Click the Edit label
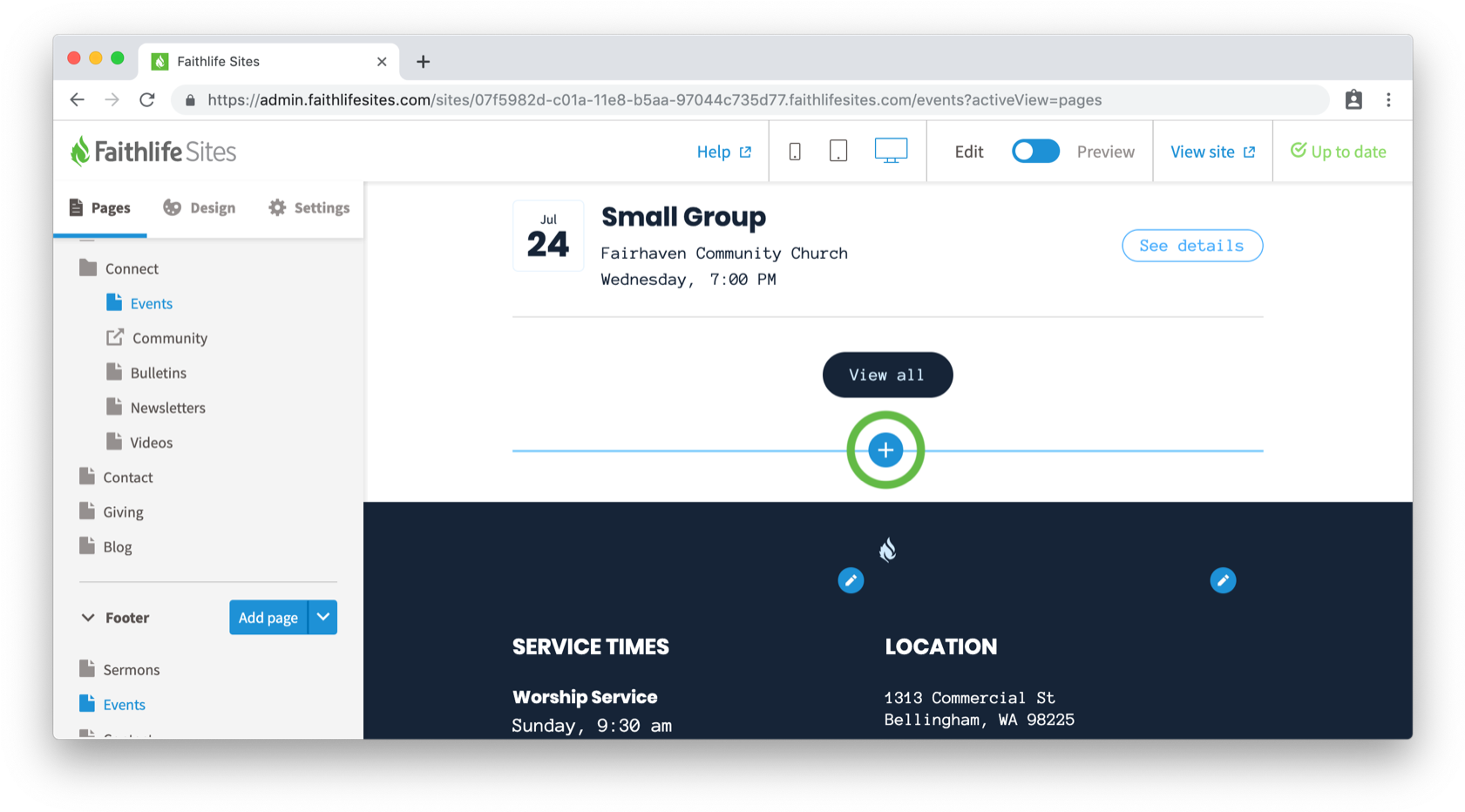 click(x=969, y=152)
